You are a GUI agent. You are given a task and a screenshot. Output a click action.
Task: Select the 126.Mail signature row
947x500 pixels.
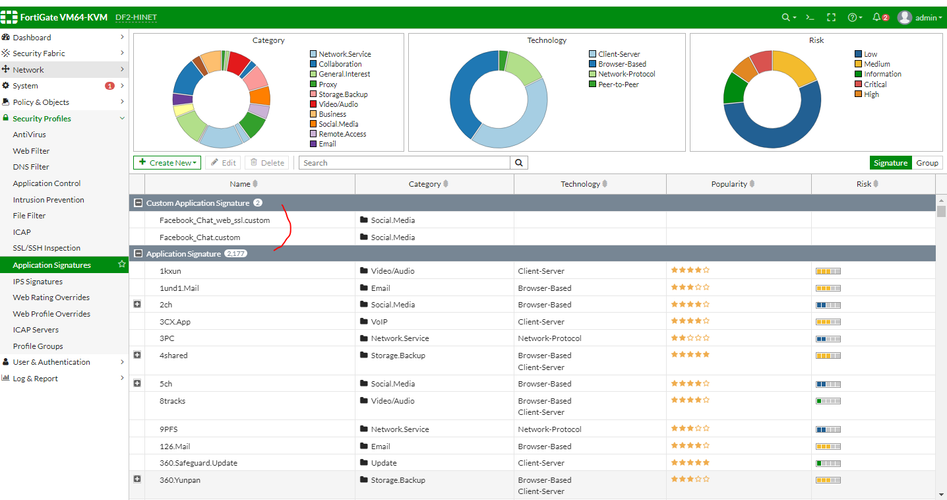pyautogui.click(x=532, y=446)
